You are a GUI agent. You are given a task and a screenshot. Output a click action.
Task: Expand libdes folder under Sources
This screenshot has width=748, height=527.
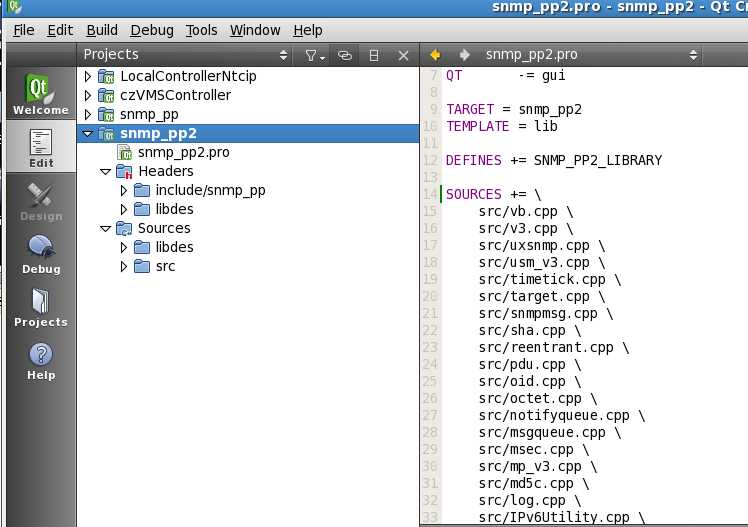(x=124, y=248)
